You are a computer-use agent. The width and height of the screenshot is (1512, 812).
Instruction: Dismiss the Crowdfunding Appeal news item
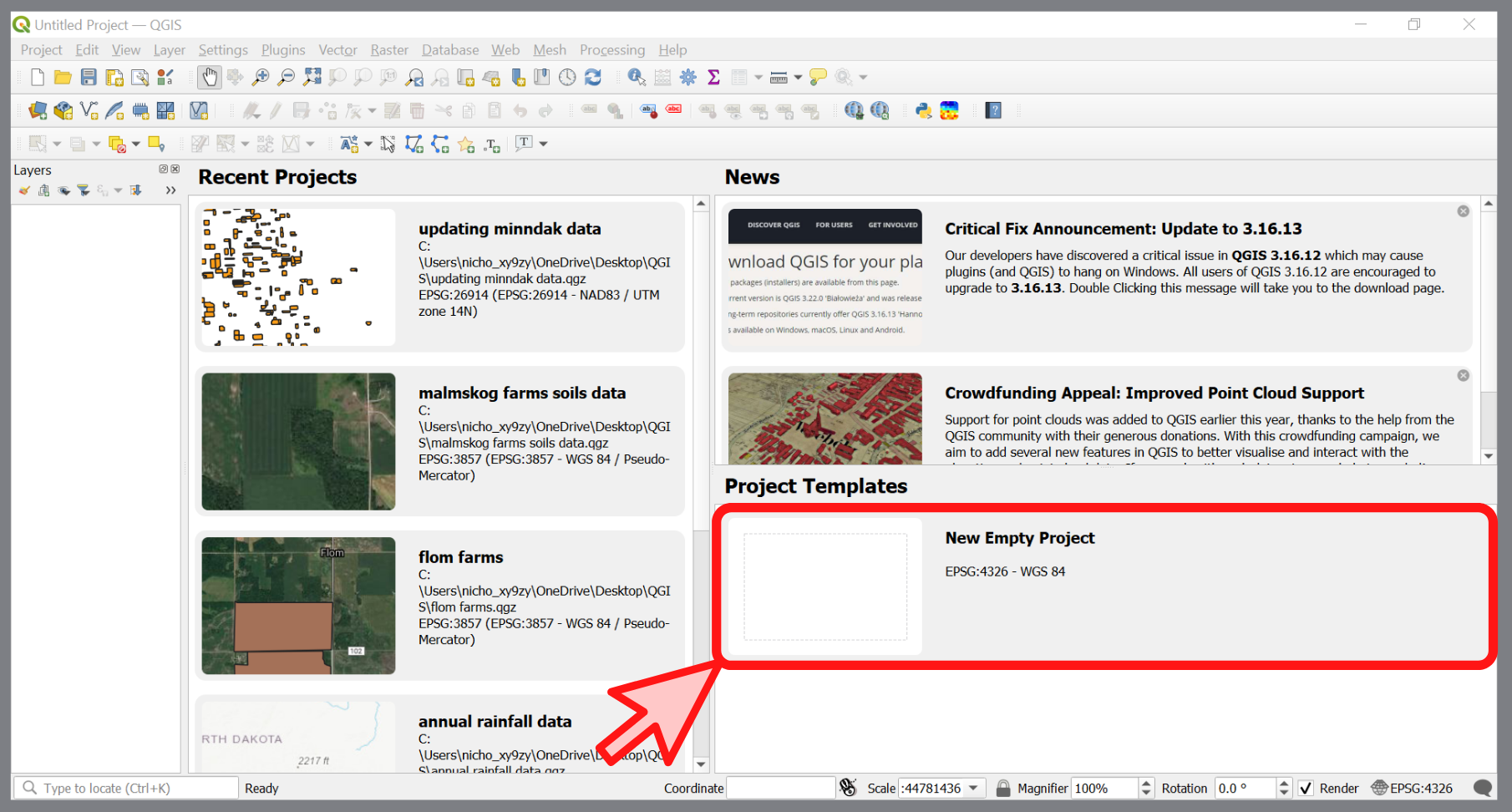[x=1464, y=376]
